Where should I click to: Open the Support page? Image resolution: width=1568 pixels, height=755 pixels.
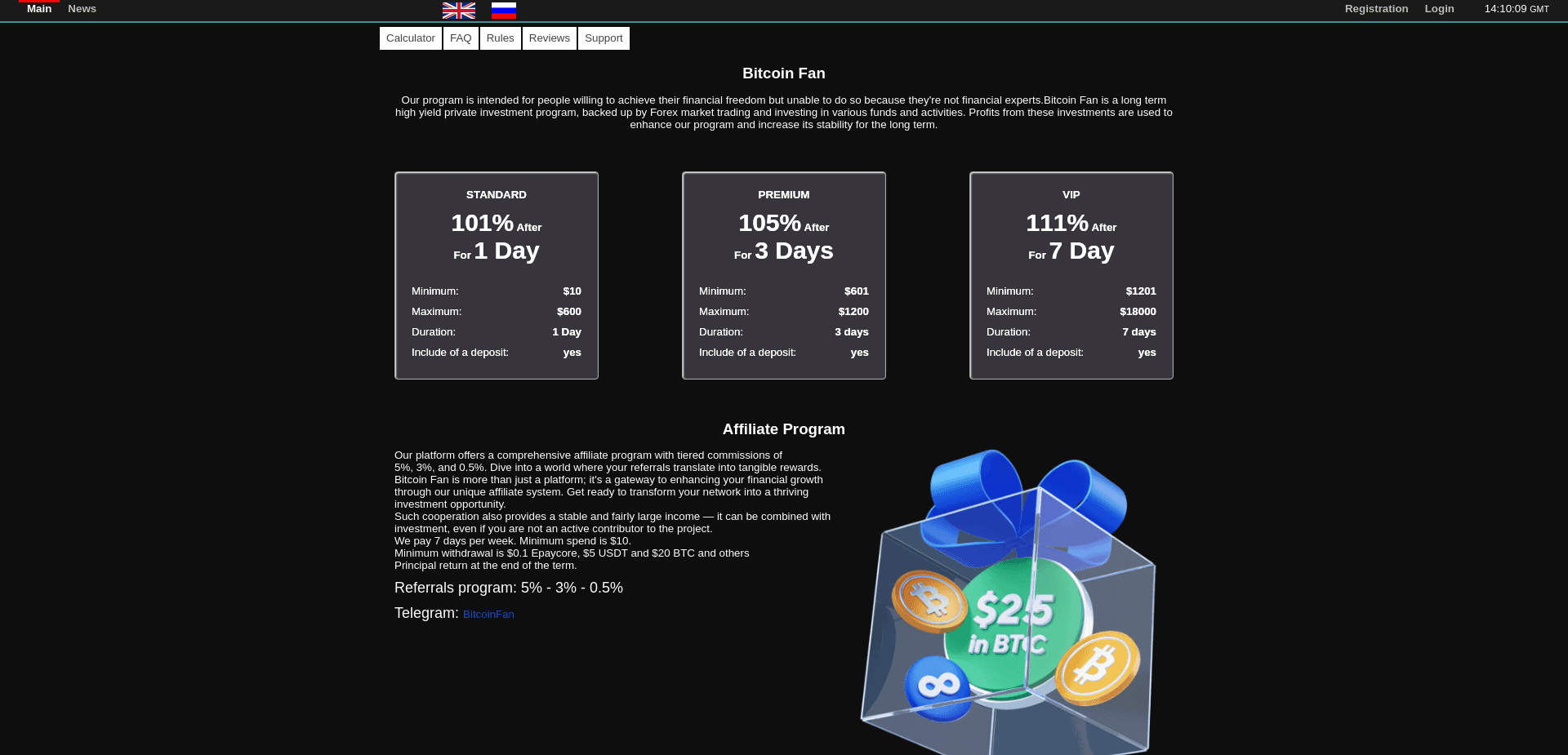603,38
